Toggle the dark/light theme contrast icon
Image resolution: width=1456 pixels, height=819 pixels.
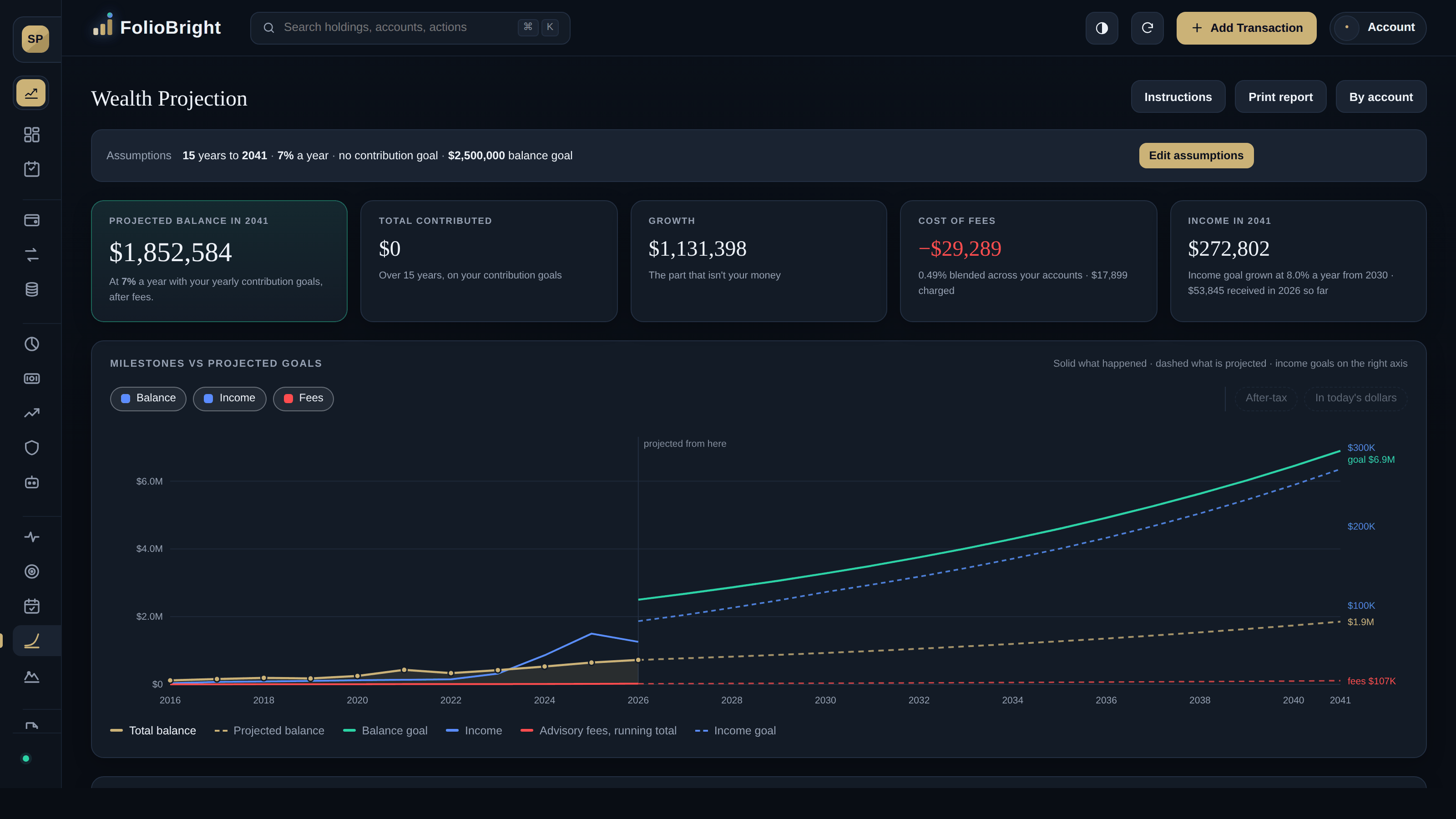[x=1102, y=28]
